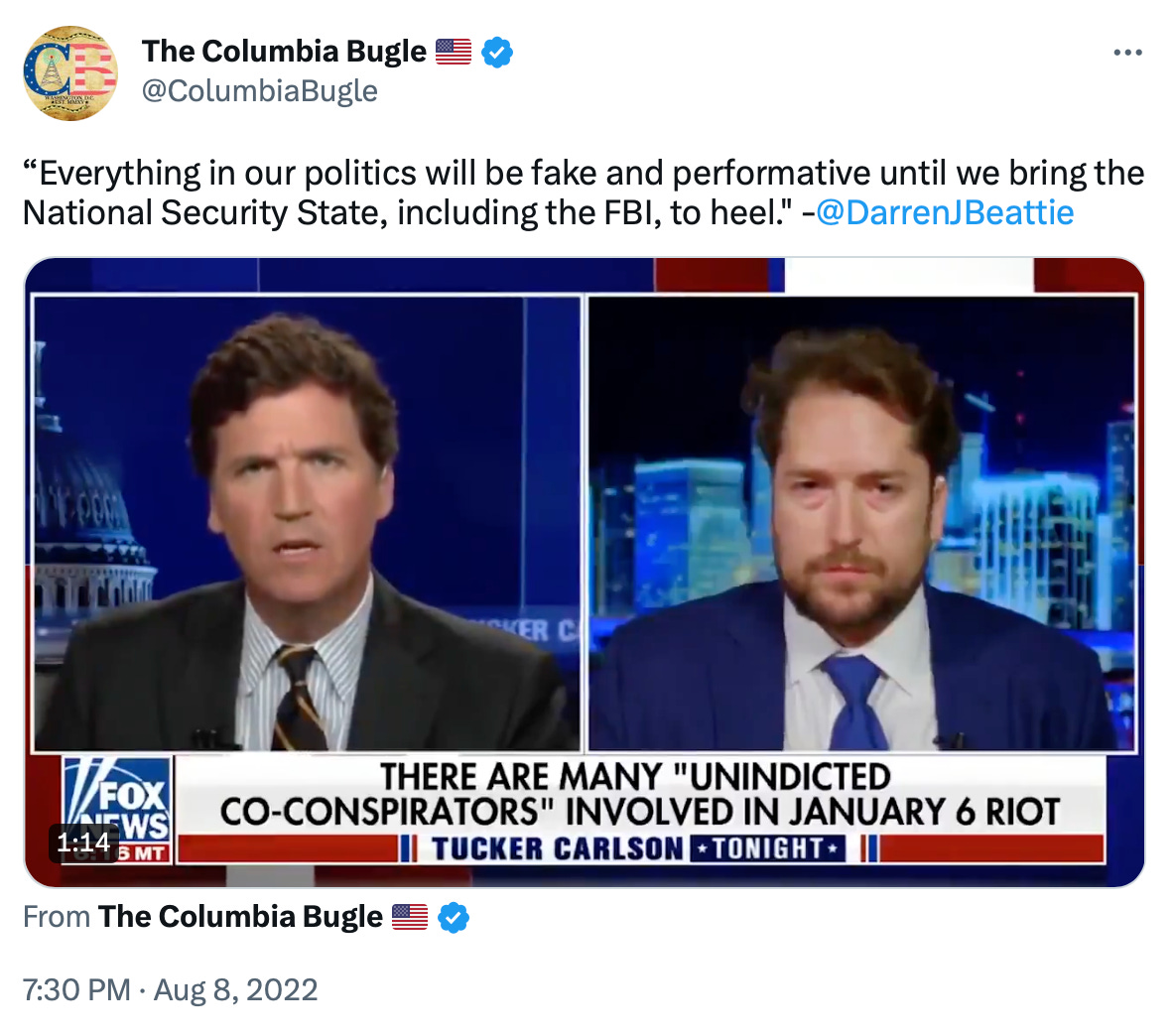Image resolution: width=1175 pixels, height=1036 pixels.
Task: Click the tweet text quote
Action: 583,194
